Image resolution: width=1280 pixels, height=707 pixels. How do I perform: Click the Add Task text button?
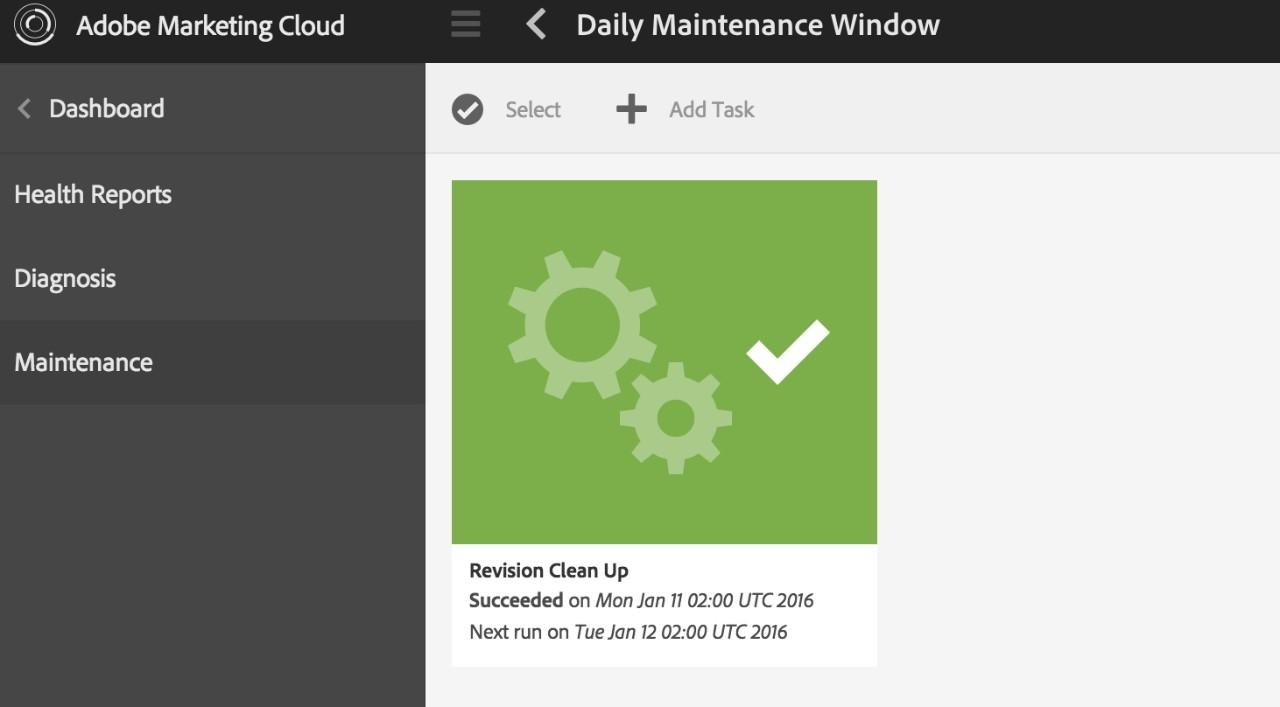click(712, 110)
